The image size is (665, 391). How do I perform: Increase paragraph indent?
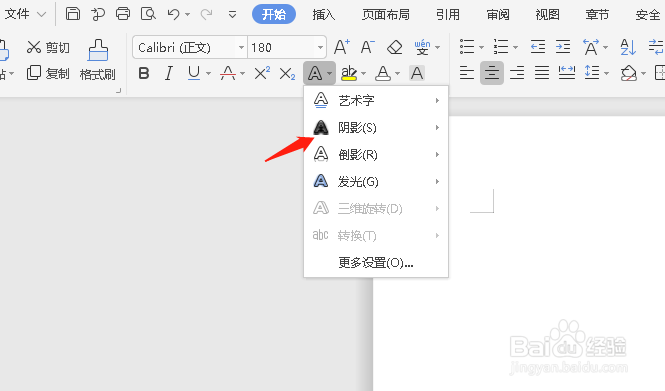[x=563, y=47]
